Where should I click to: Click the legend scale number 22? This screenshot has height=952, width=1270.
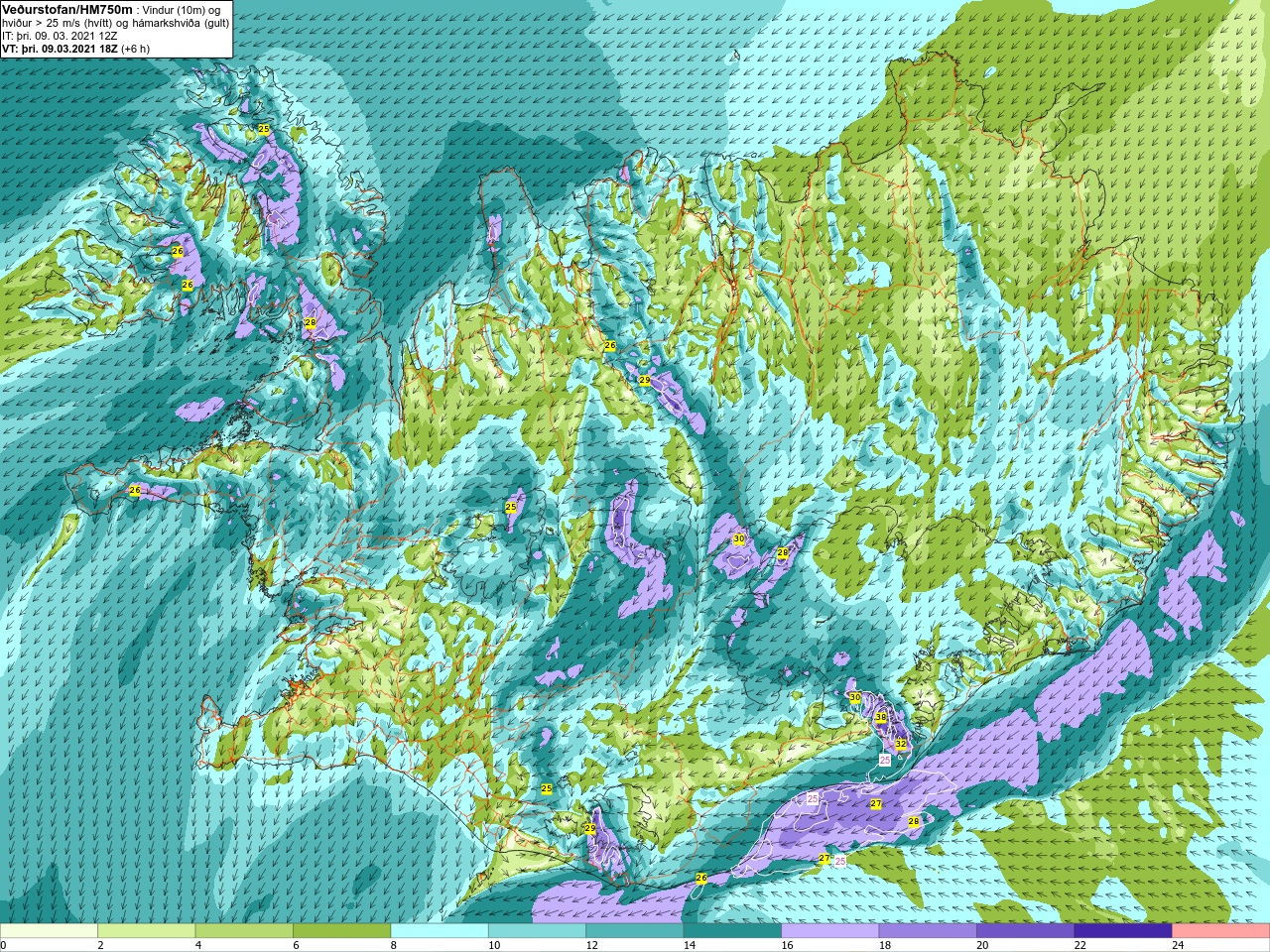1079,945
